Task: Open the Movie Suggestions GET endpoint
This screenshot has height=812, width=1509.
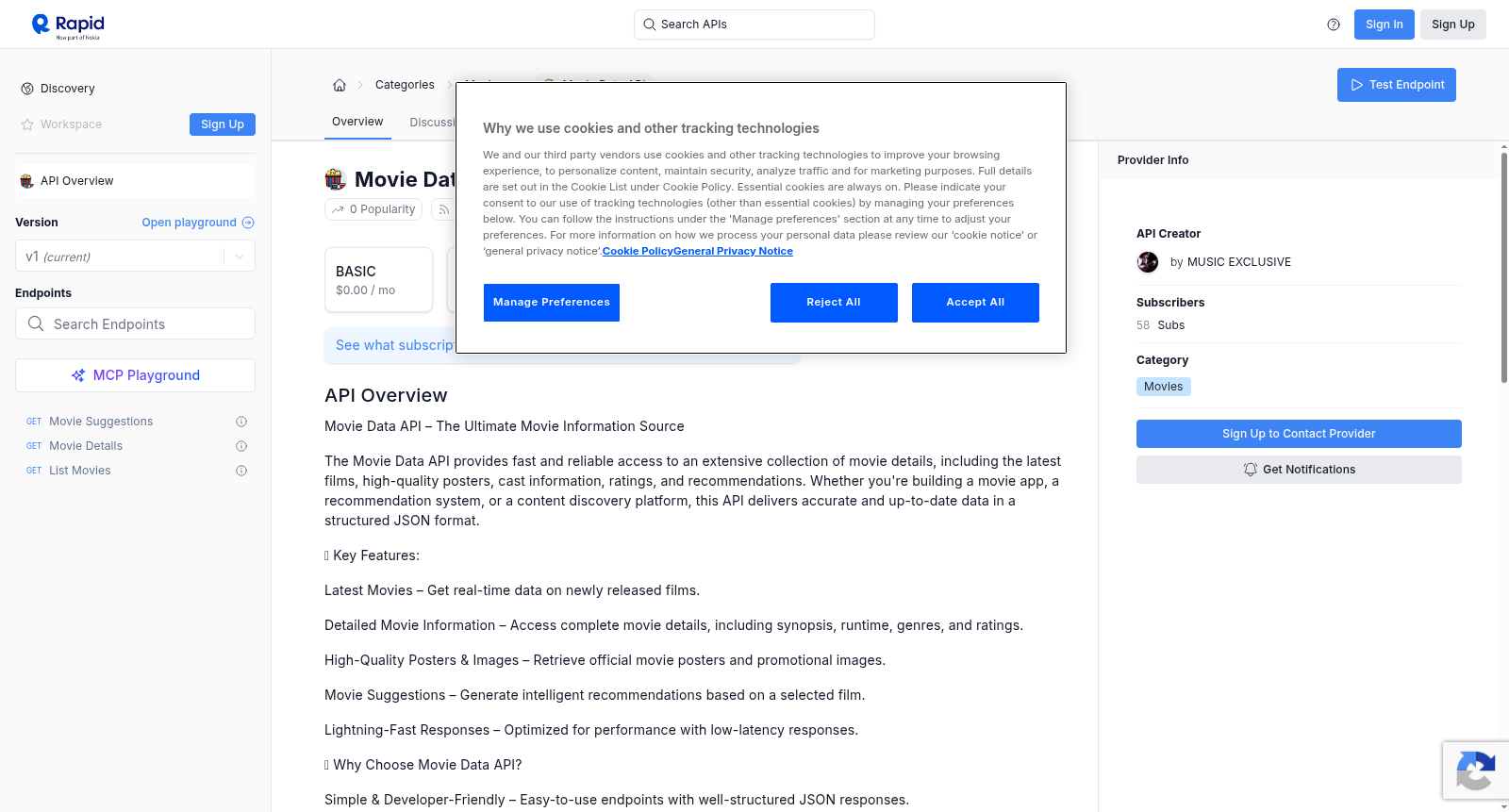Action: click(x=101, y=422)
